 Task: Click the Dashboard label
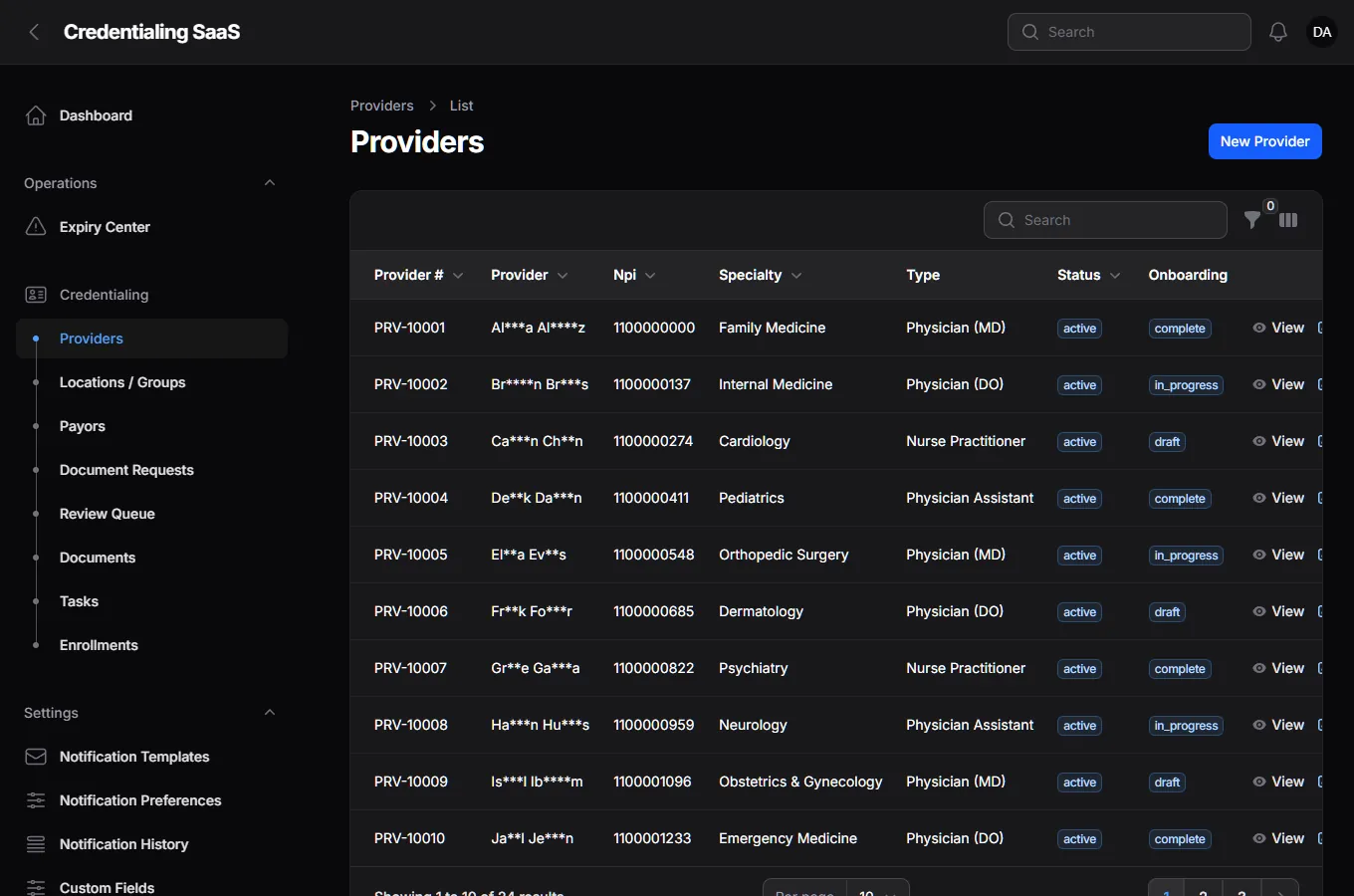96,115
